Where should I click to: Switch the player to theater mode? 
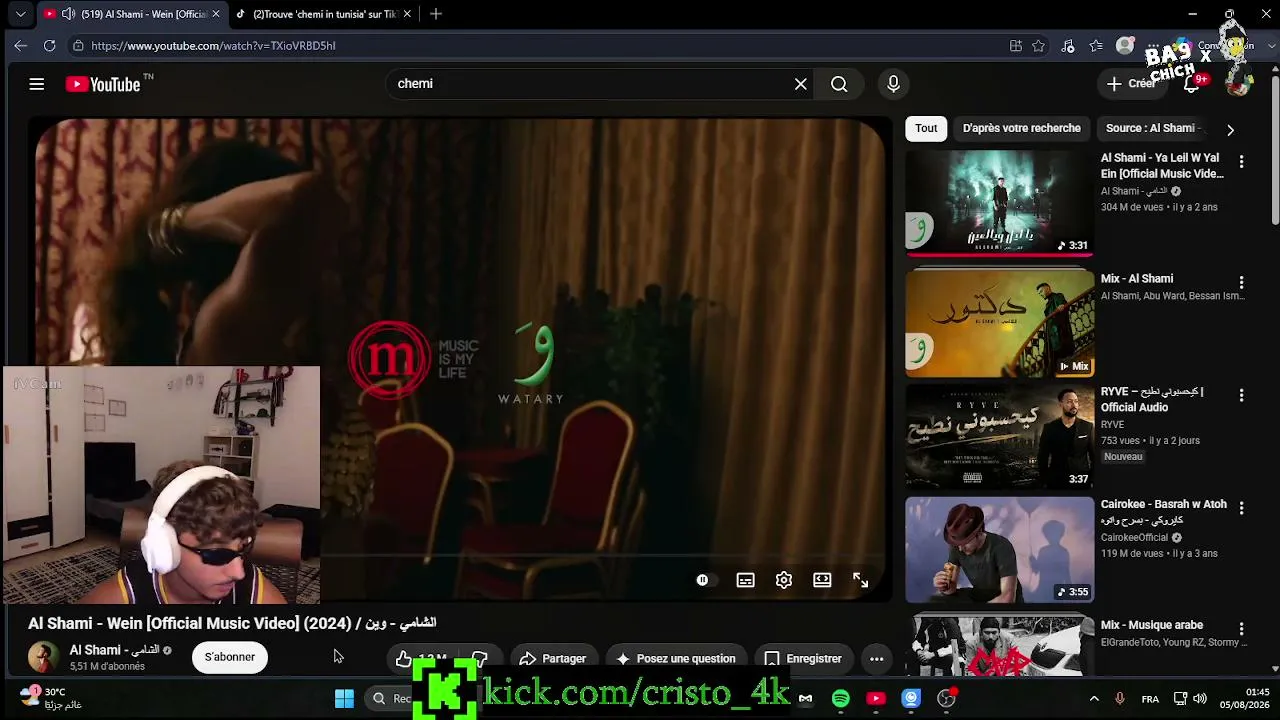(822, 580)
